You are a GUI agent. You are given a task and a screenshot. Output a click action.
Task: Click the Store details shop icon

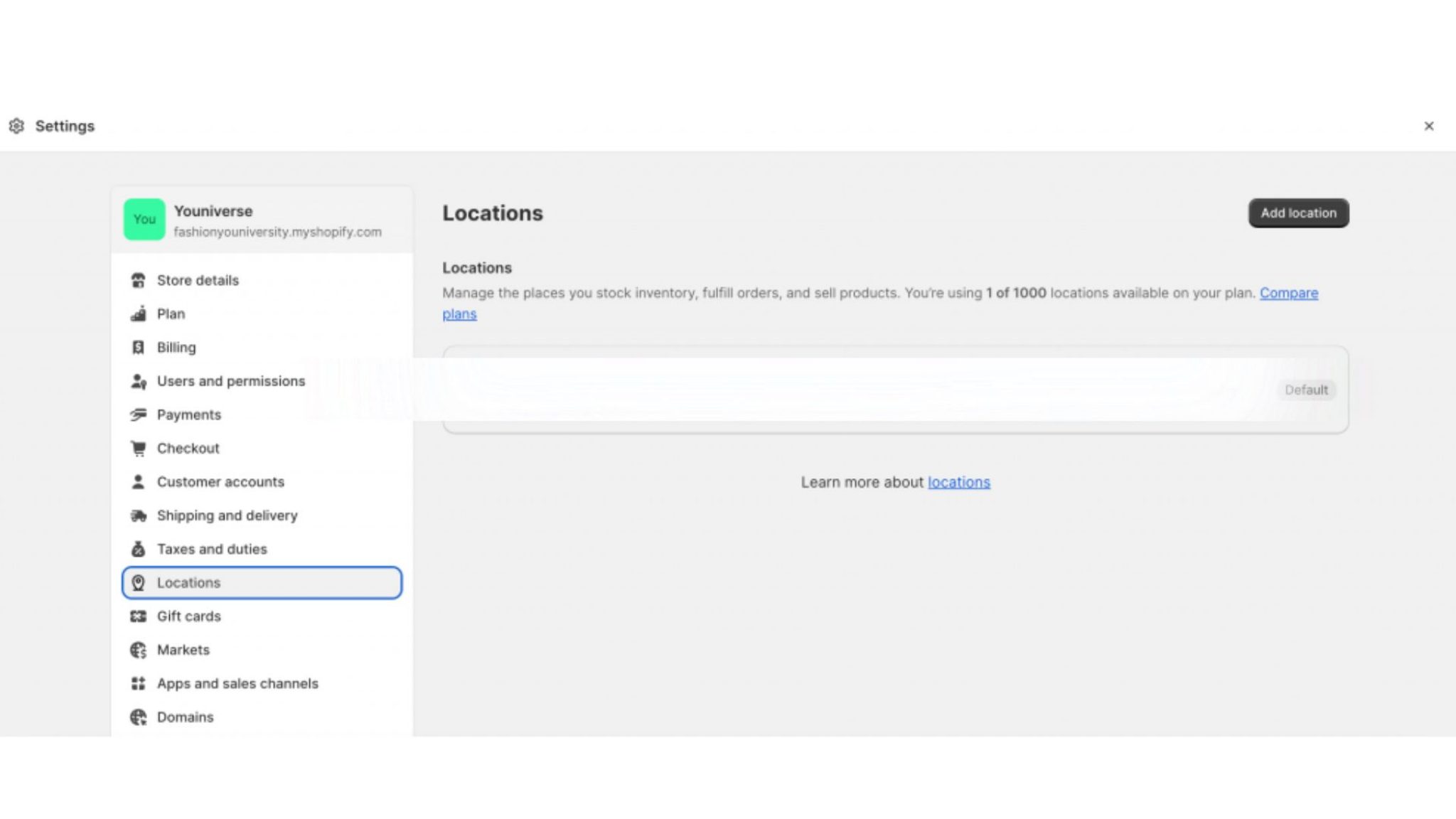pyautogui.click(x=138, y=280)
